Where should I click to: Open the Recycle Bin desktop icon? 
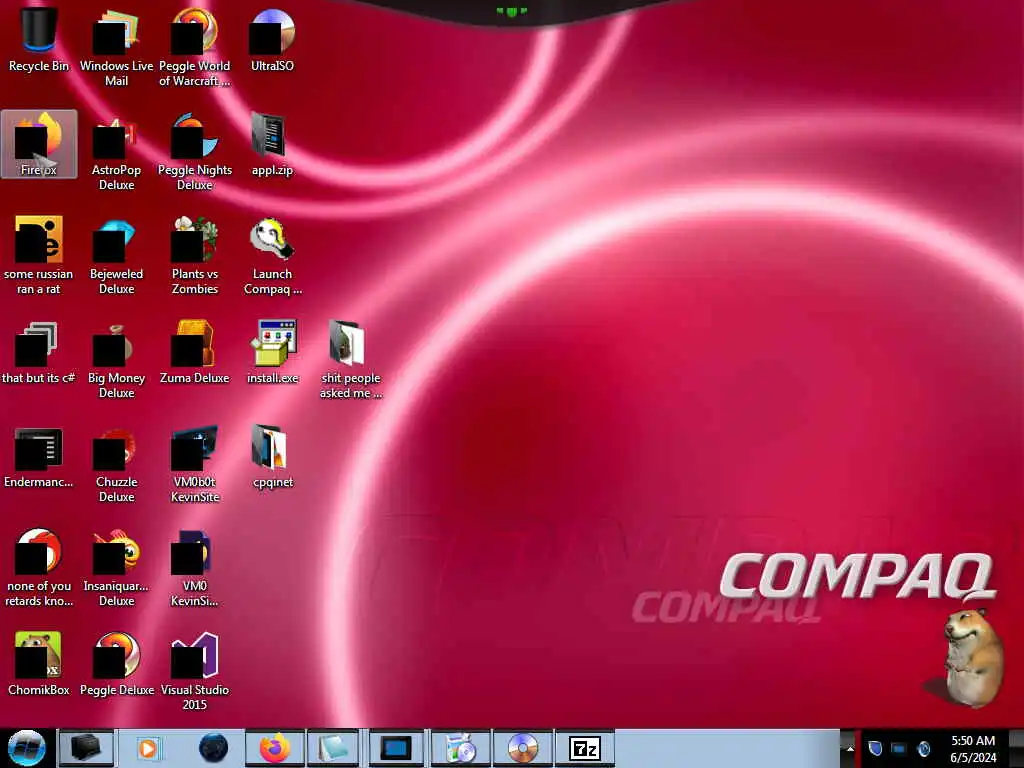tap(39, 40)
